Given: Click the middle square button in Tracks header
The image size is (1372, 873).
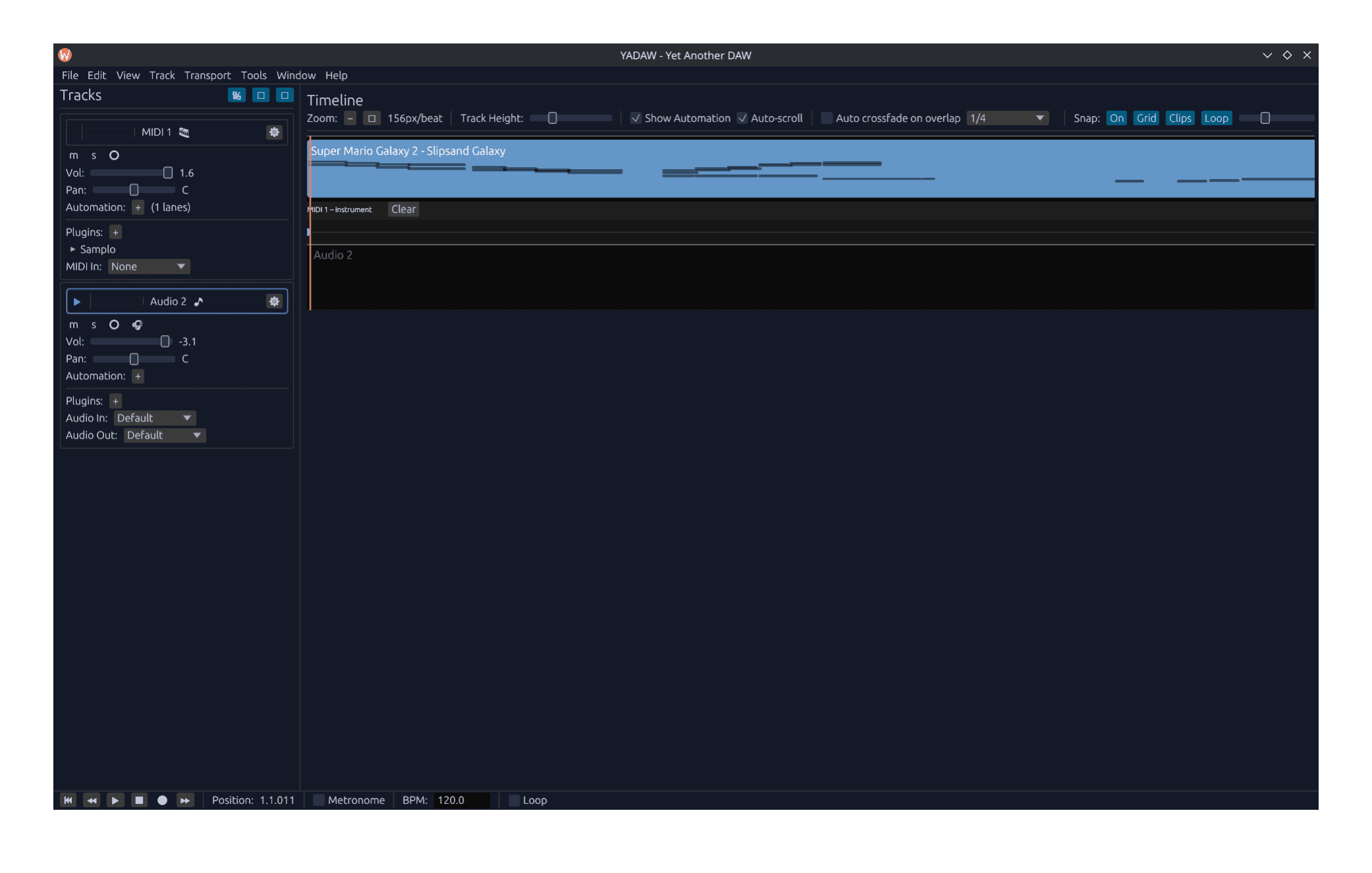Looking at the screenshot, I should pos(261,95).
